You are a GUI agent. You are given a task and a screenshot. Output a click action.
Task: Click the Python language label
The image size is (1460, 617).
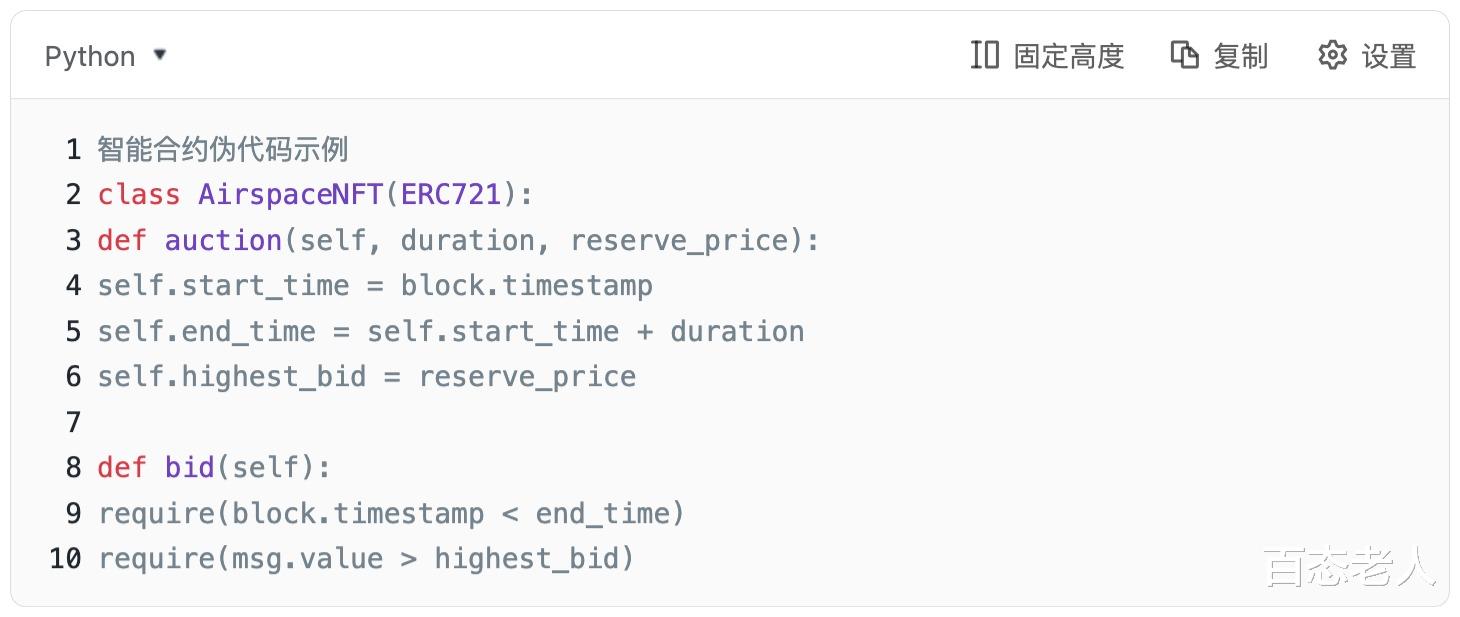point(90,57)
